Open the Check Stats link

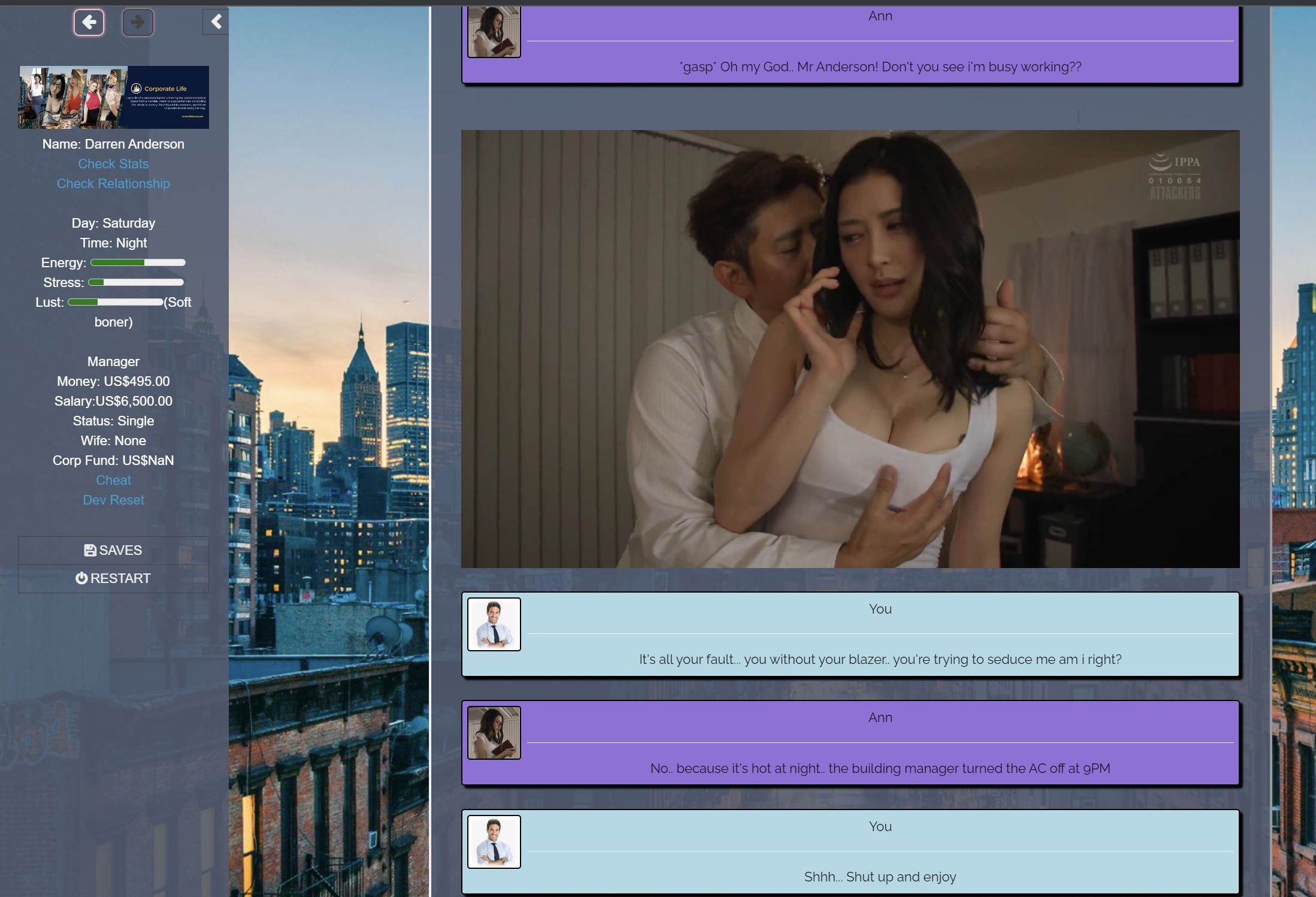(113, 164)
